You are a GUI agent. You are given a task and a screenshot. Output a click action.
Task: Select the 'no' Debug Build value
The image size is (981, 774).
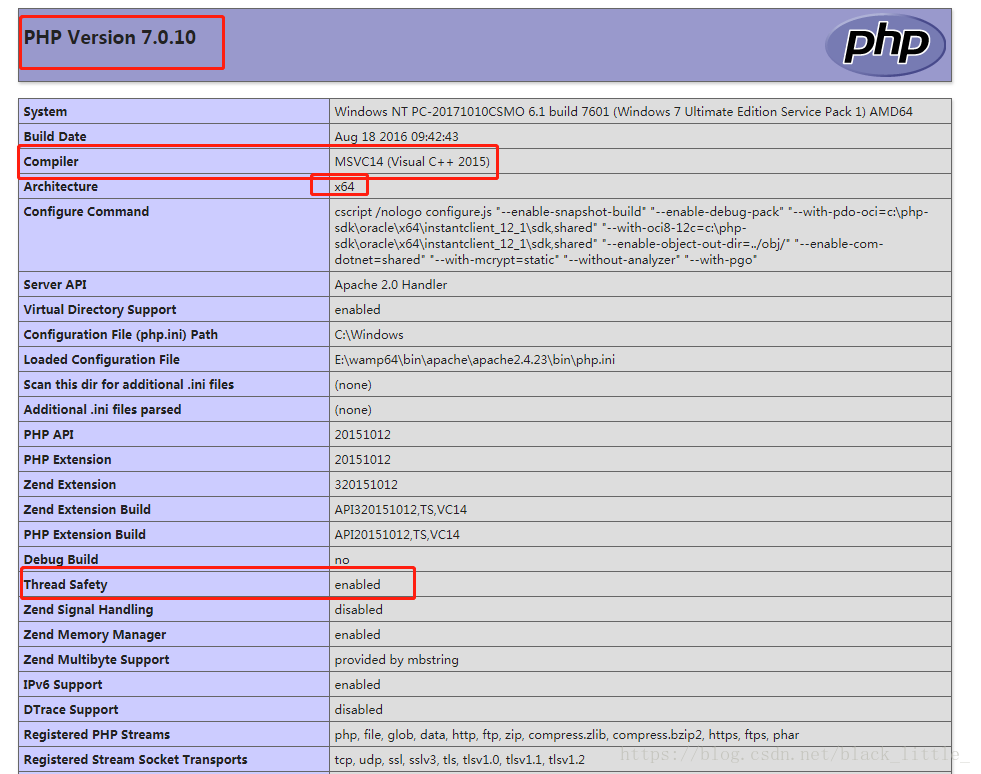tap(342, 560)
